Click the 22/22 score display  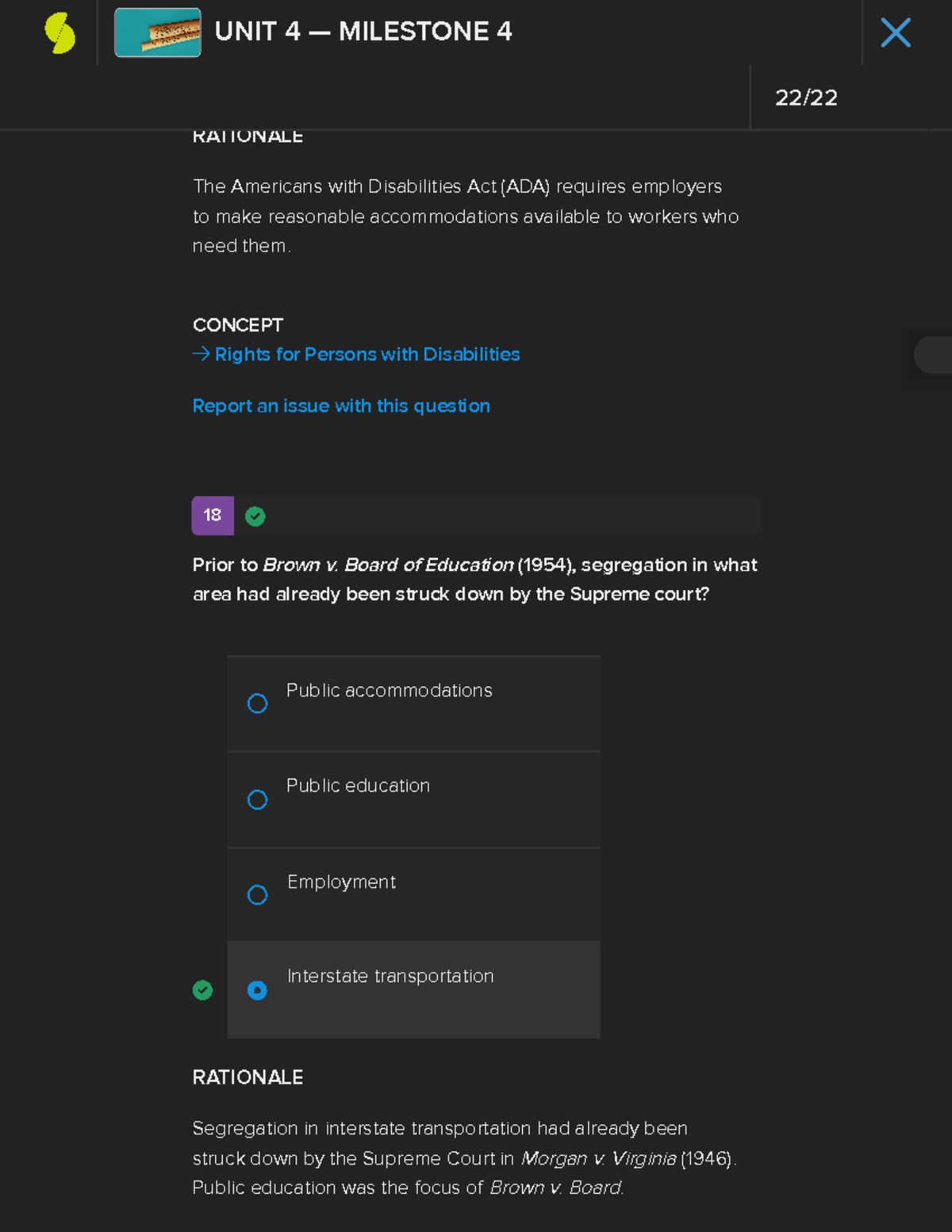(807, 98)
